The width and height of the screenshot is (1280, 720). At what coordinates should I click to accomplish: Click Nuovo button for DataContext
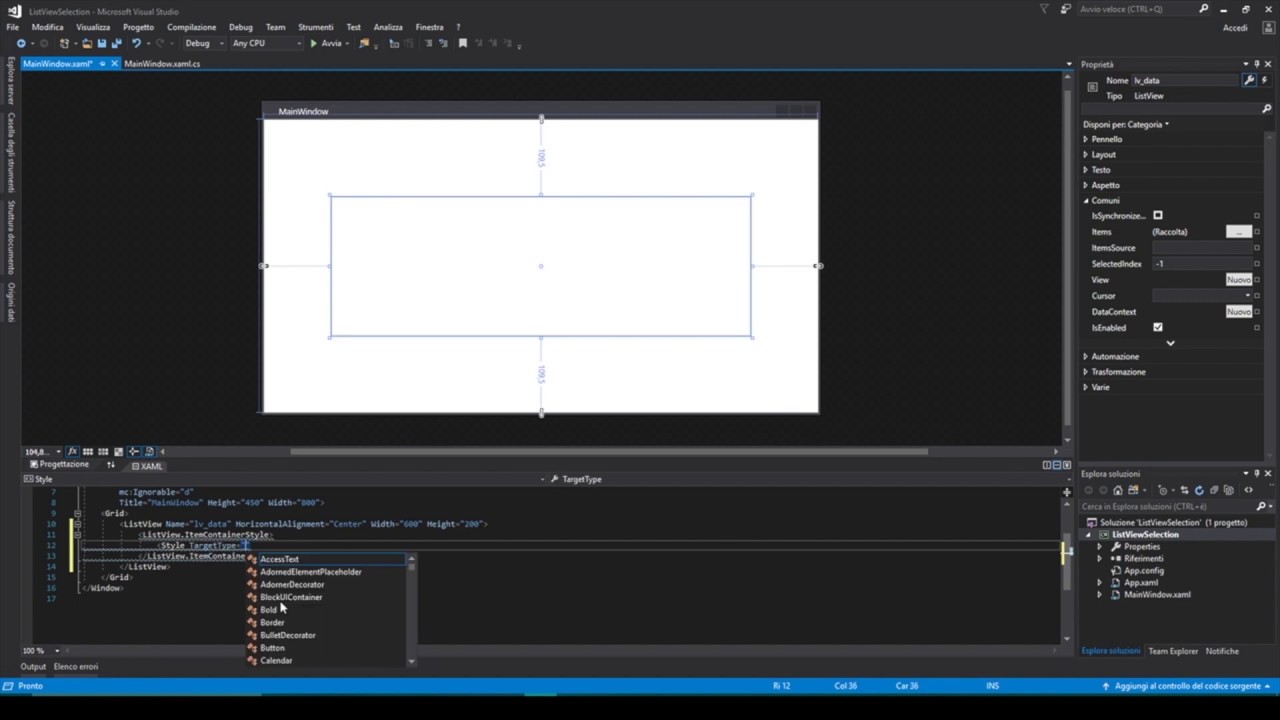[1238, 312]
